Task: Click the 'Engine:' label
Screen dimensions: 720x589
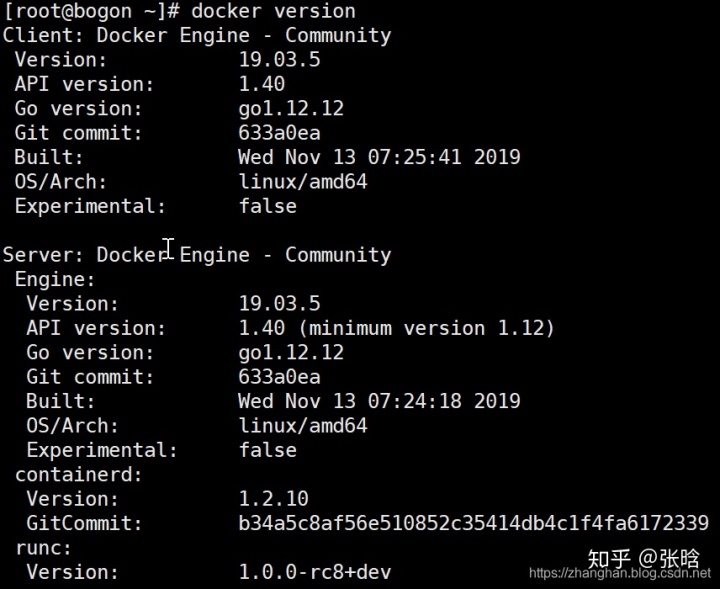Action: 55,280
